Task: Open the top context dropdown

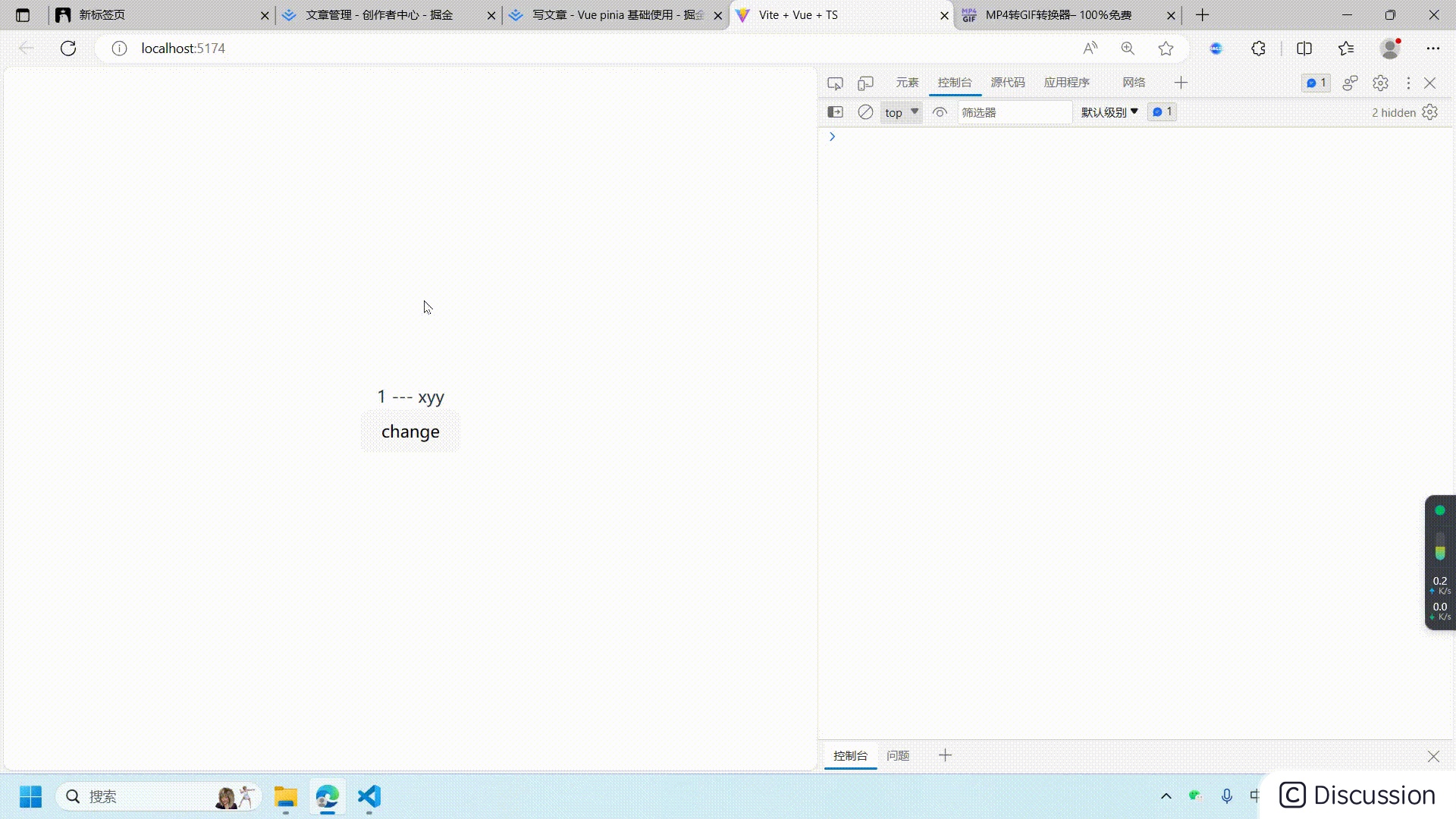Action: point(901,112)
